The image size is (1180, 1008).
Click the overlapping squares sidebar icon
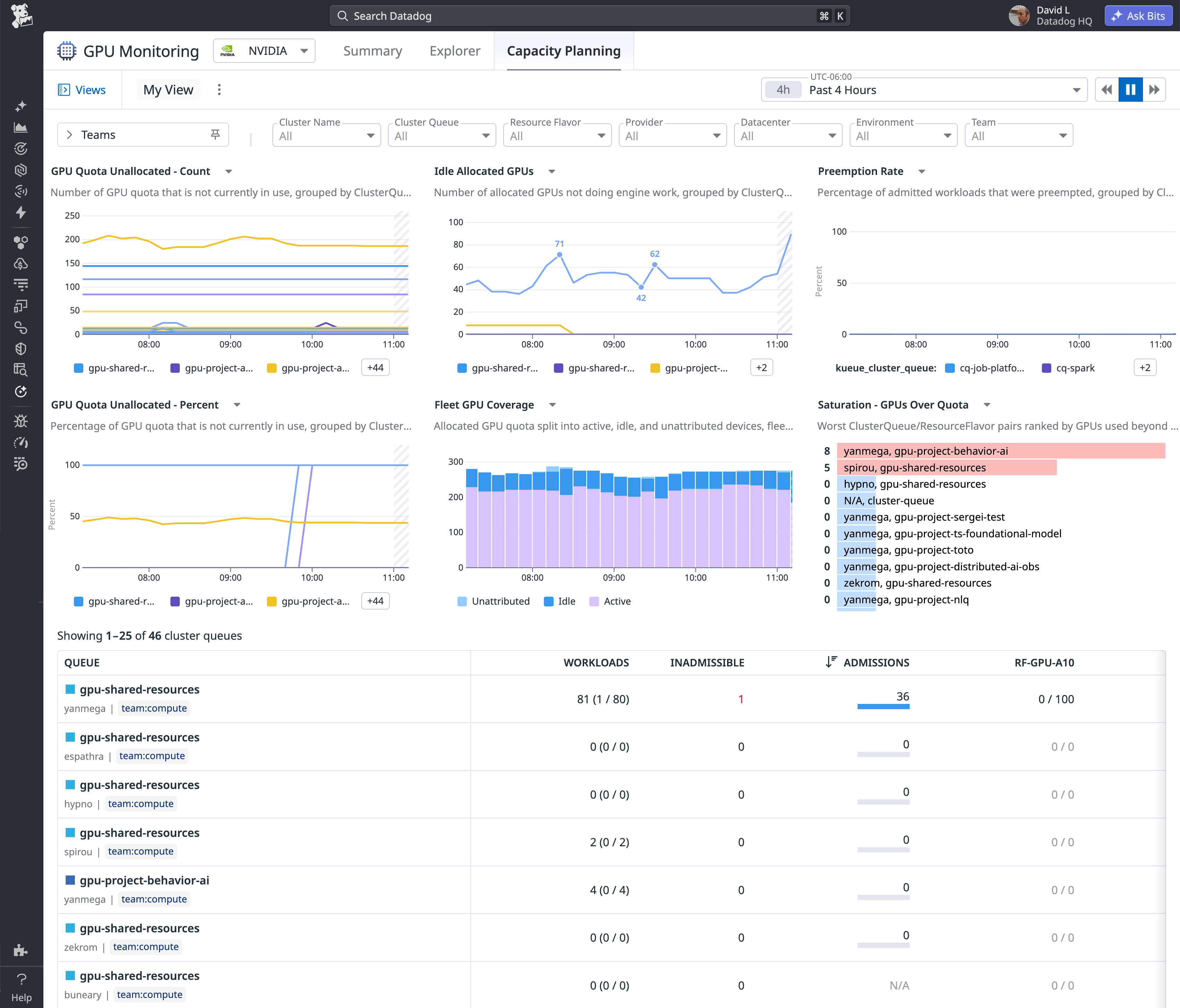[21, 306]
